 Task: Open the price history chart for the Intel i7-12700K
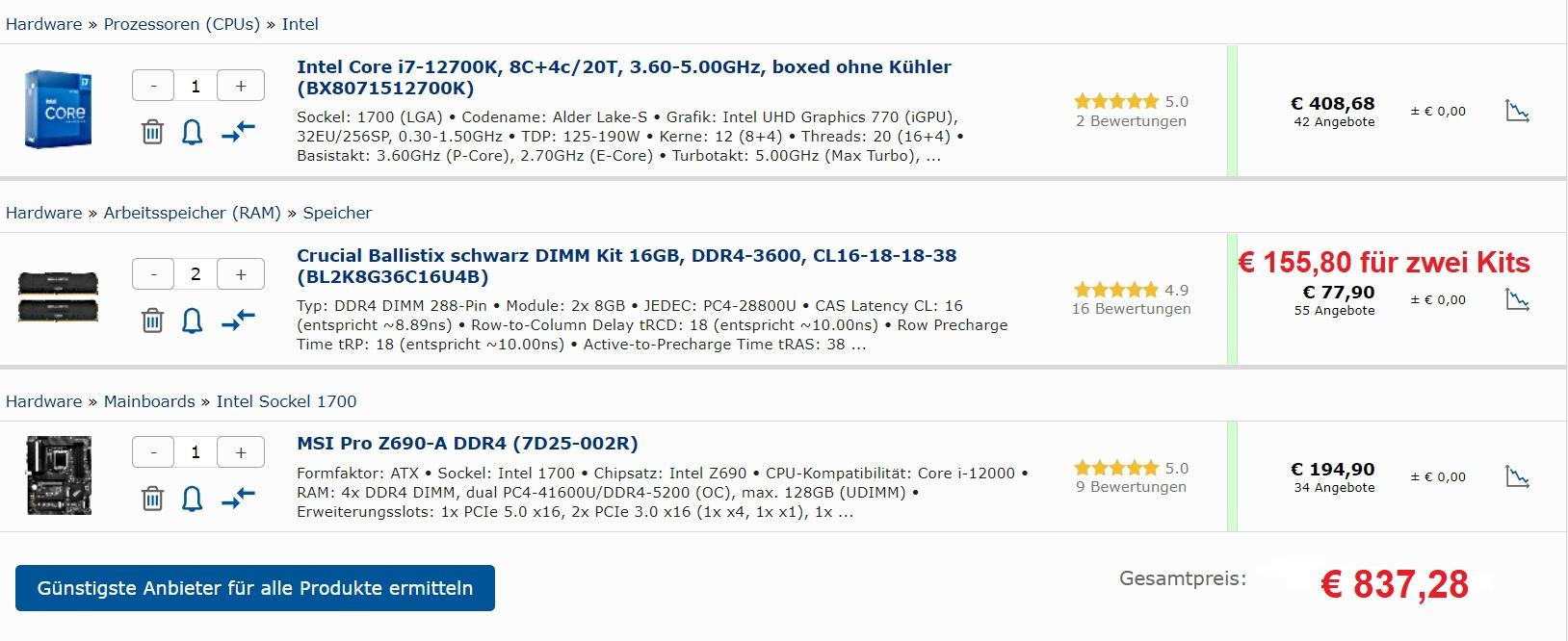[1517, 112]
